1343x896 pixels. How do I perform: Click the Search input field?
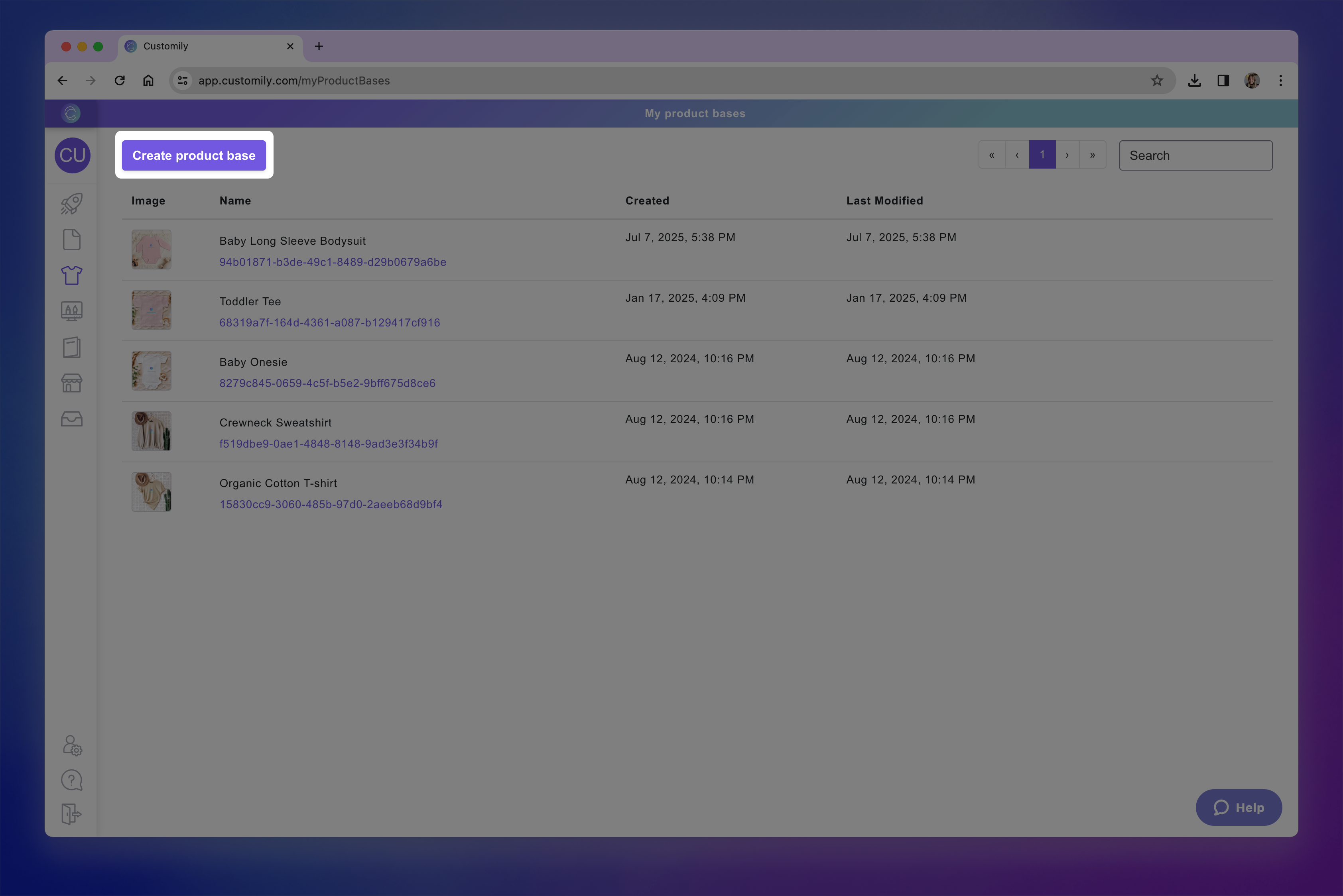click(x=1195, y=155)
